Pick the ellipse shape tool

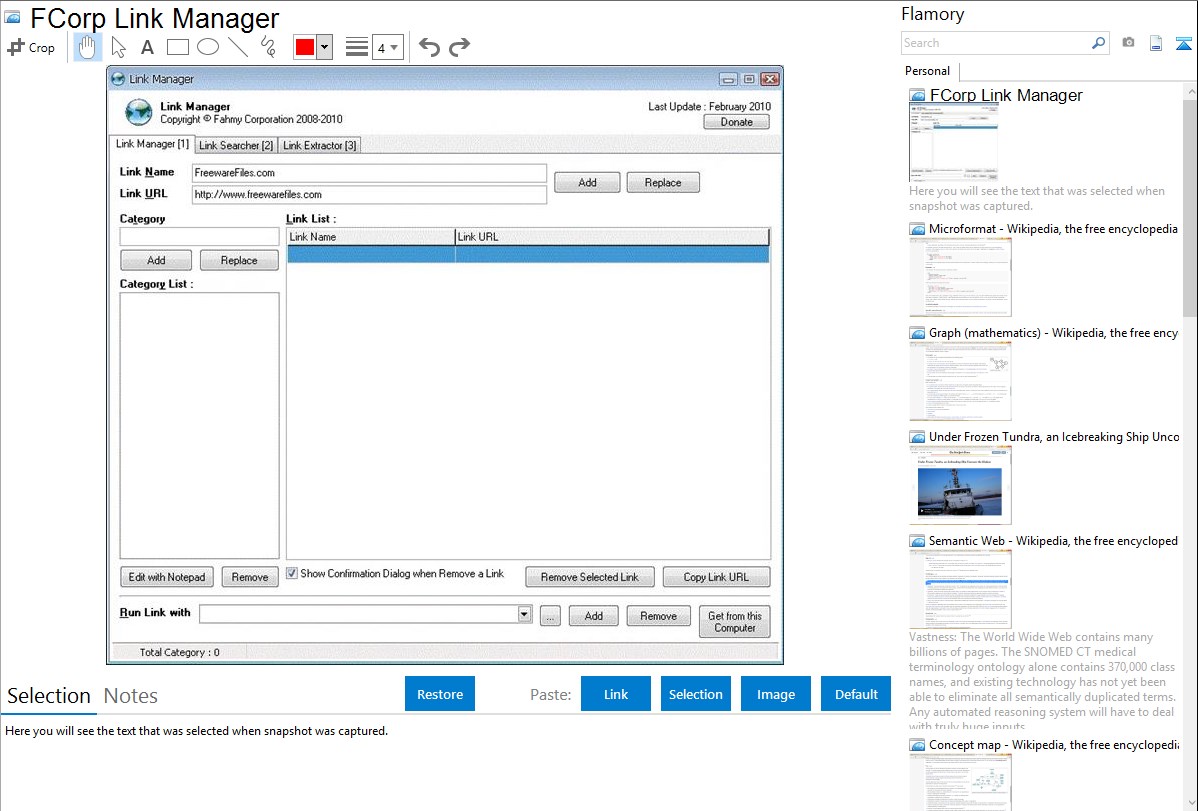(208, 47)
